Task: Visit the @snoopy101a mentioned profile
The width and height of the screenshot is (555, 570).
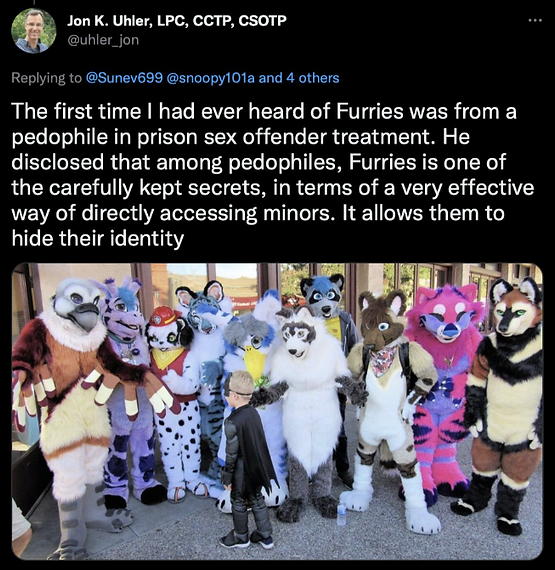Action: coord(210,78)
